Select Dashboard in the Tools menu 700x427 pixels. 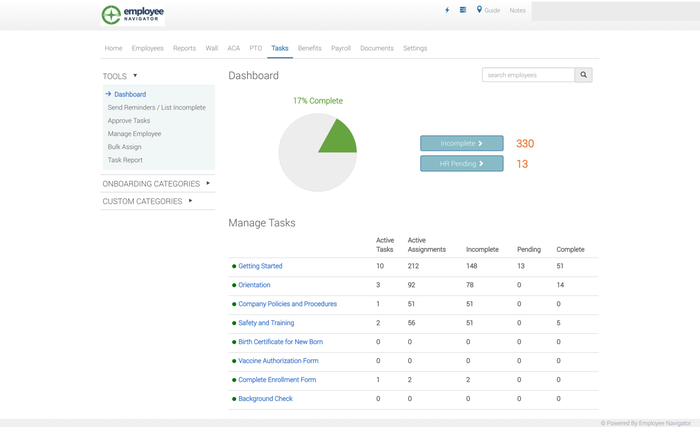click(130, 94)
